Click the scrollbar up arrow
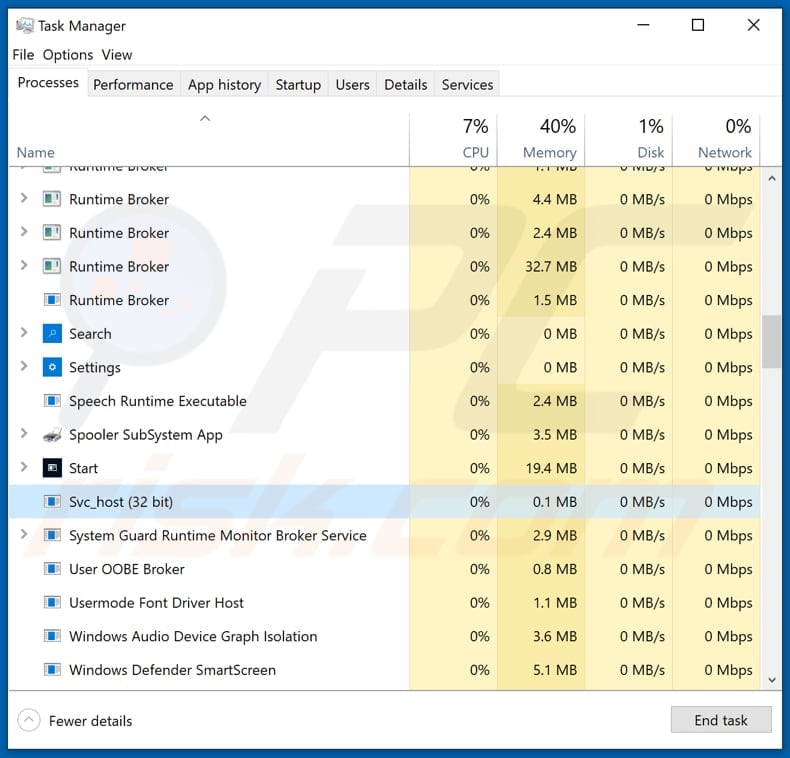 click(x=772, y=178)
